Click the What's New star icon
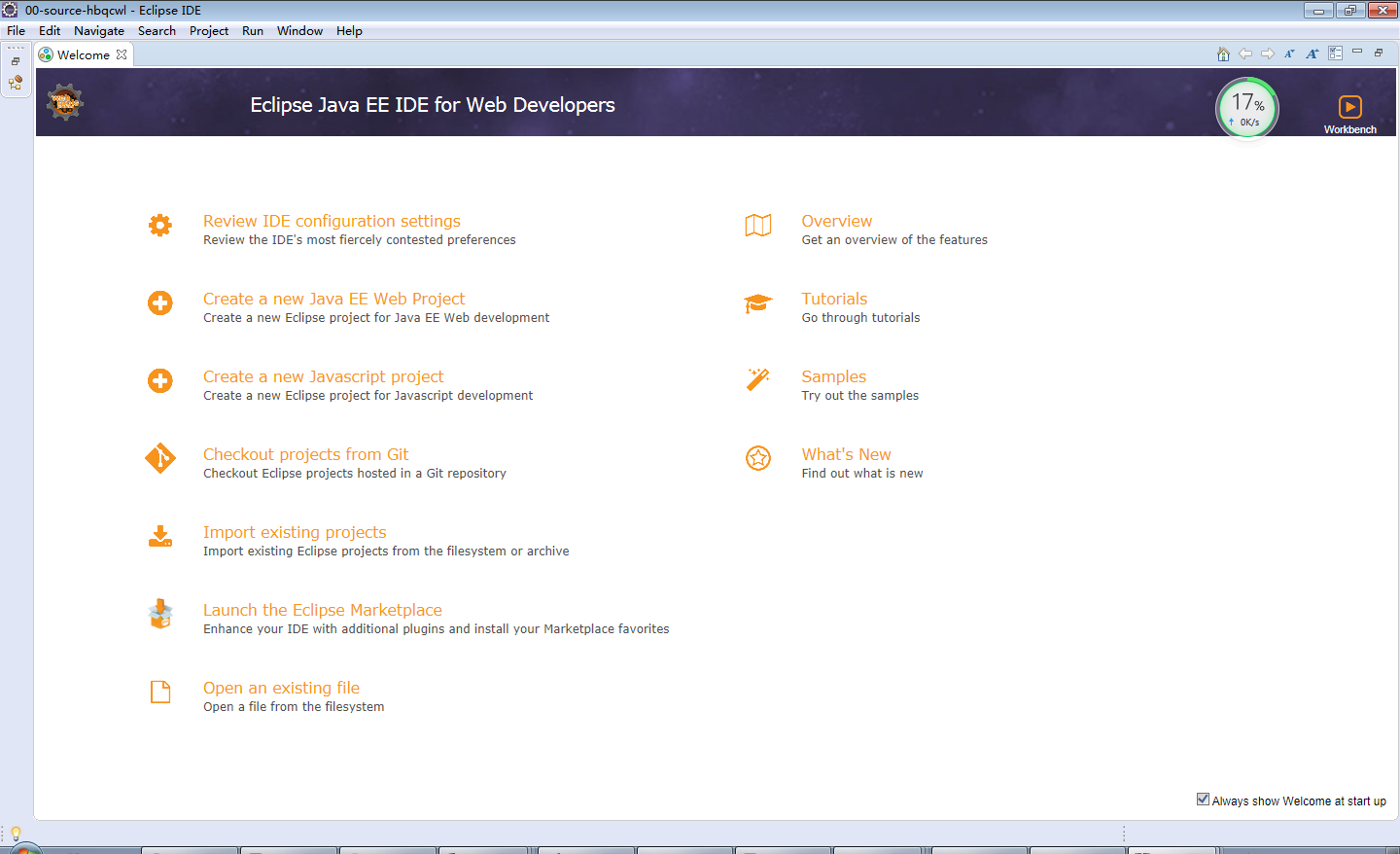Viewport: 1400px width, 854px height. [x=758, y=458]
